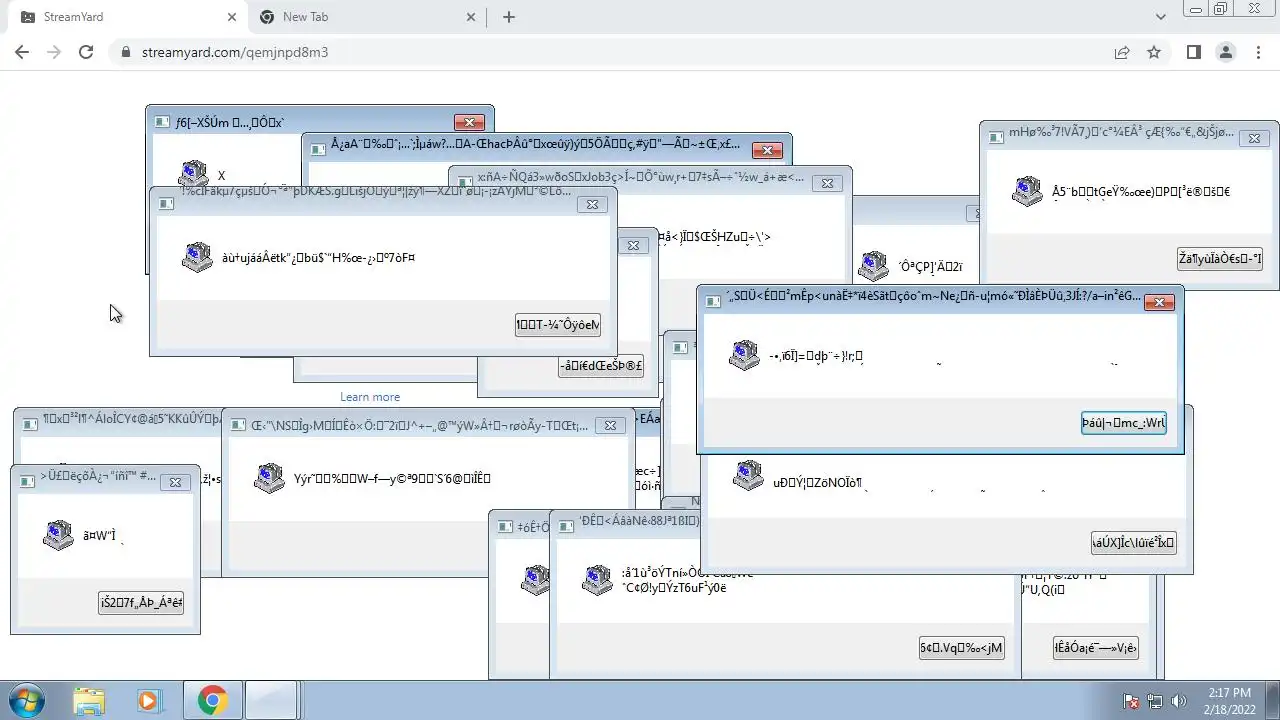Close the 'Œ‹"\NS' dialog

coord(610,425)
